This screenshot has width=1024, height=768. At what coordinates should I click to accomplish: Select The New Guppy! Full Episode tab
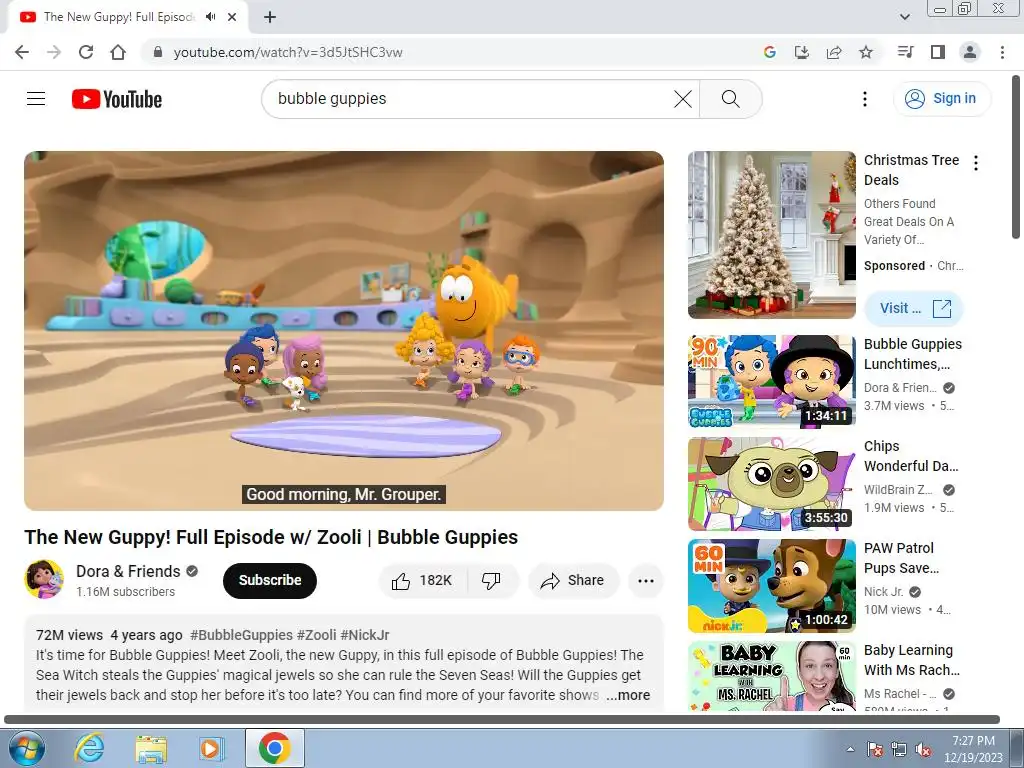(x=119, y=17)
